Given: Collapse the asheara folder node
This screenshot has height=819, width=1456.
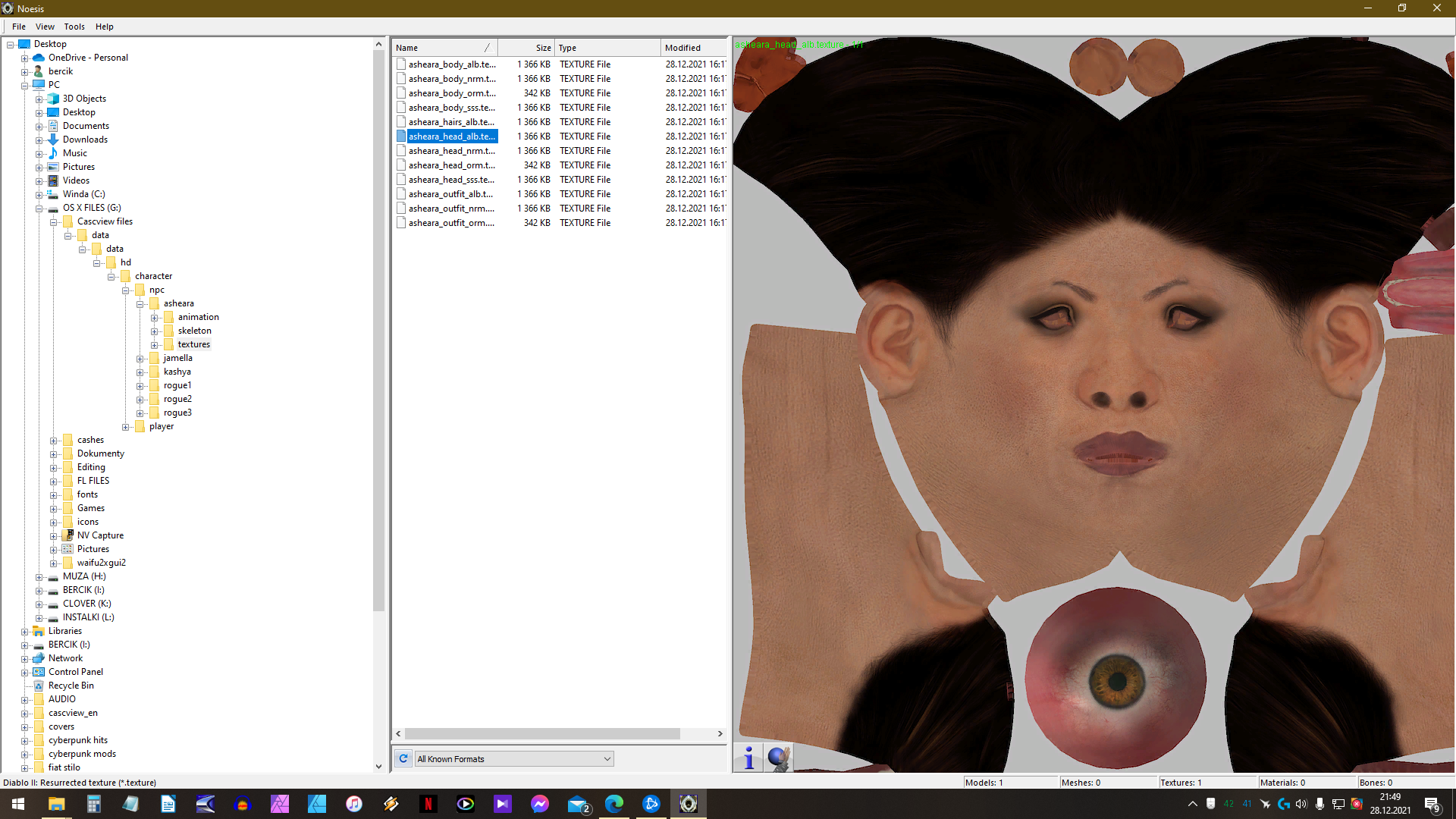Looking at the screenshot, I should tap(140, 304).
